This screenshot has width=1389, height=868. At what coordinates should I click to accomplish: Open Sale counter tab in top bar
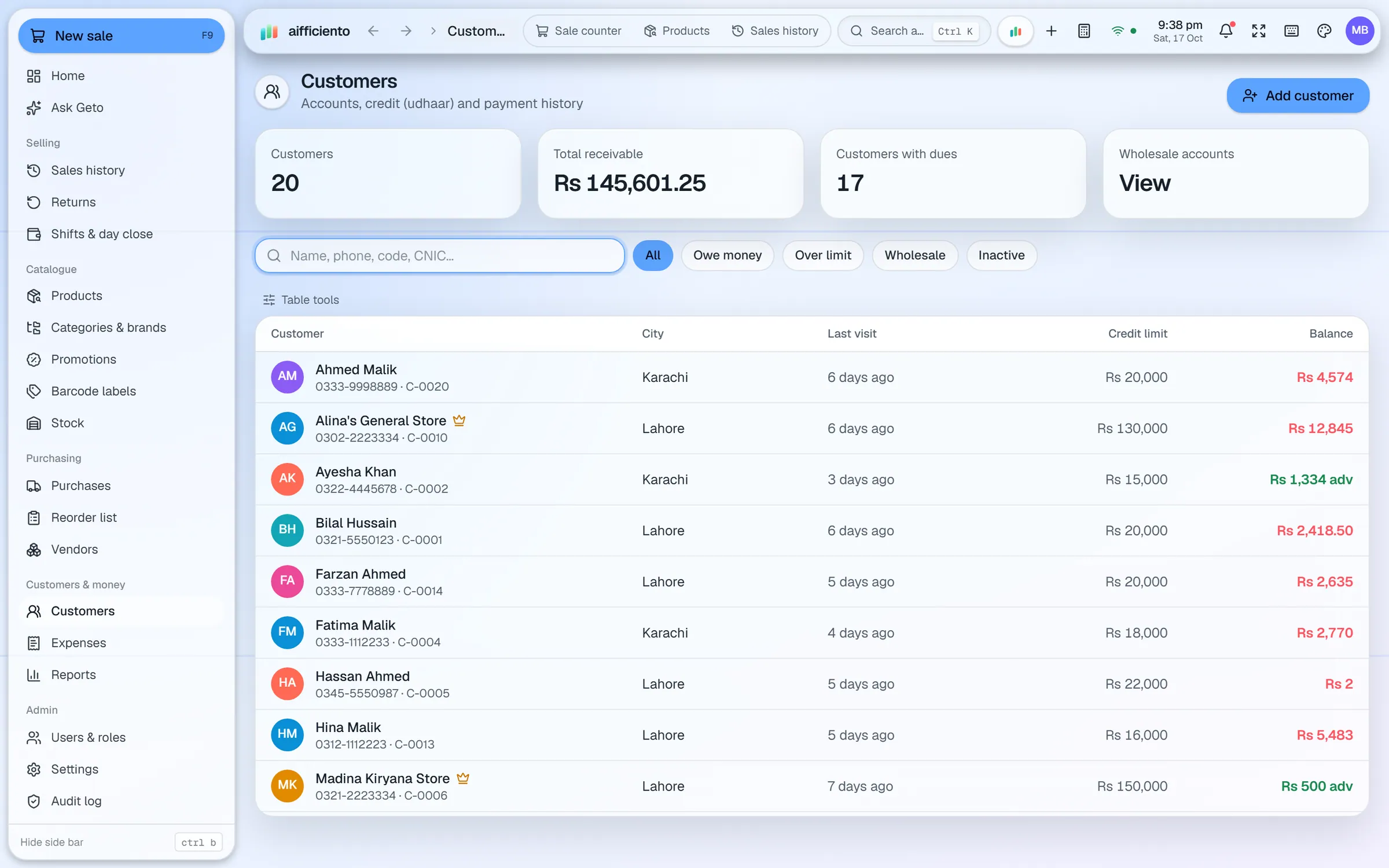click(x=579, y=31)
